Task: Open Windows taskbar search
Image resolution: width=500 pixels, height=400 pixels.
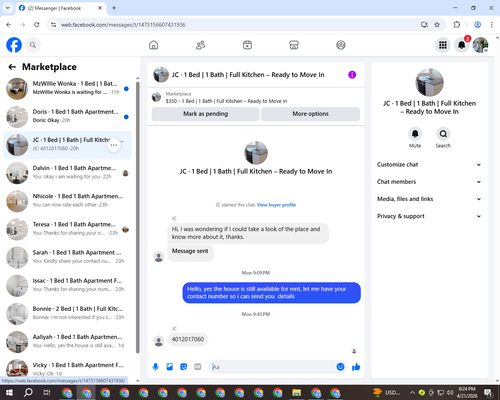Action: 28,392
